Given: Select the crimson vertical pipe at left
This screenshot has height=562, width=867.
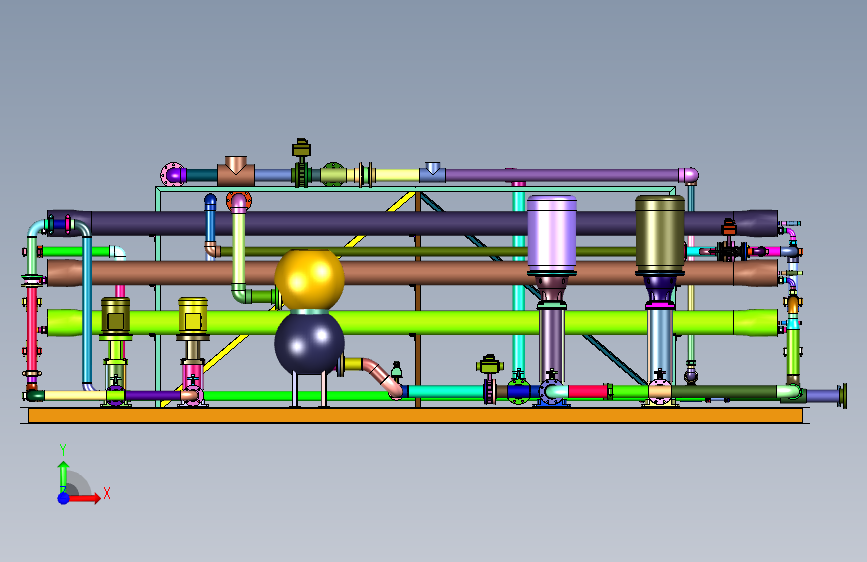Looking at the screenshot, I should coord(32,329).
